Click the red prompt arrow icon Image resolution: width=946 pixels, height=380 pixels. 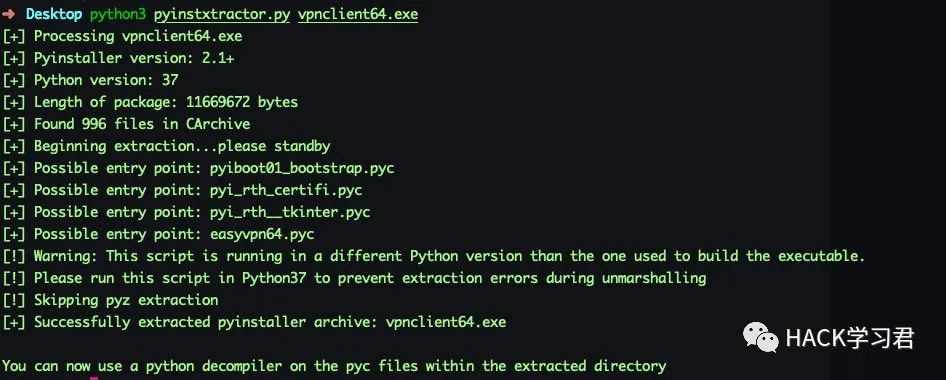(x=8, y=13)
